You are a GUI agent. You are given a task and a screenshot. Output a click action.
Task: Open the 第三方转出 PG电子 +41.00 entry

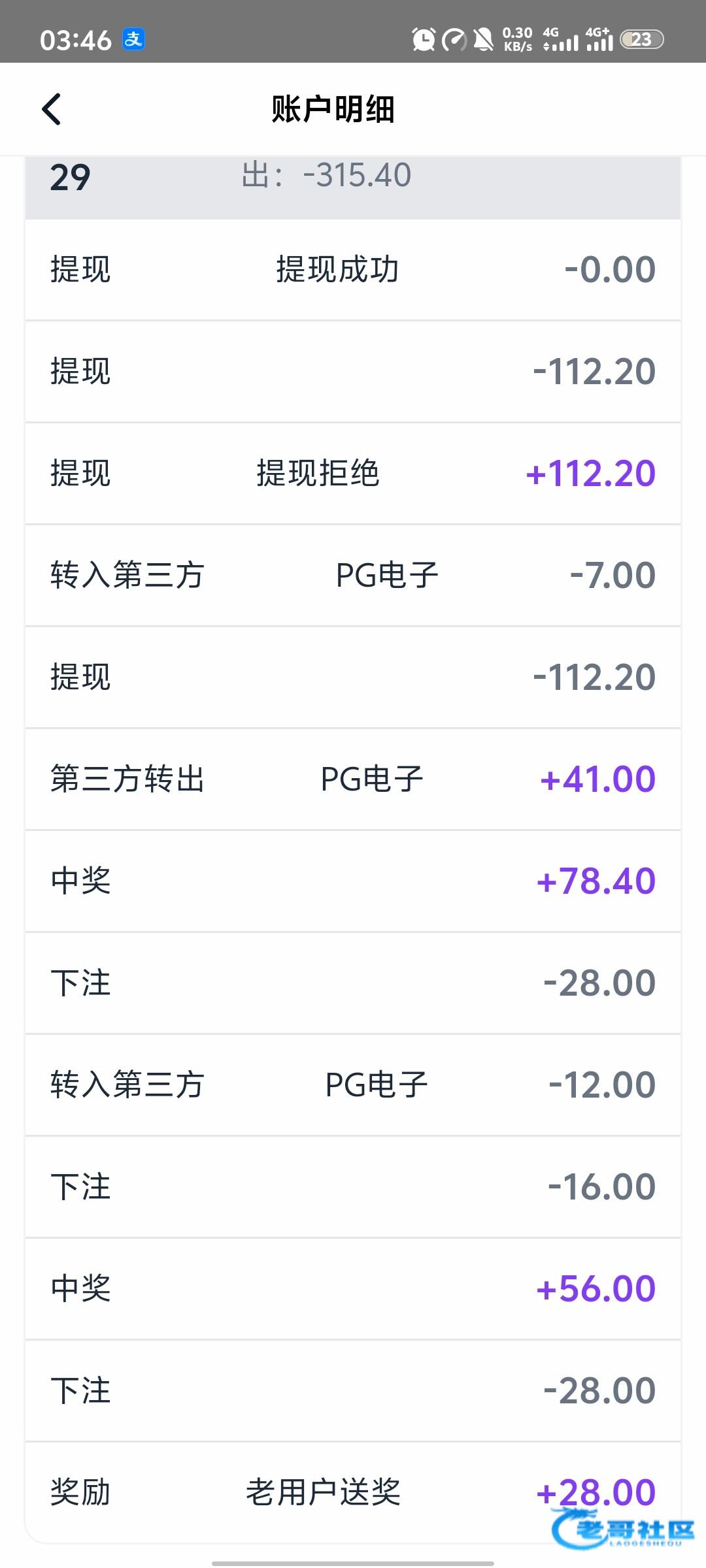[x=353, y=779]
